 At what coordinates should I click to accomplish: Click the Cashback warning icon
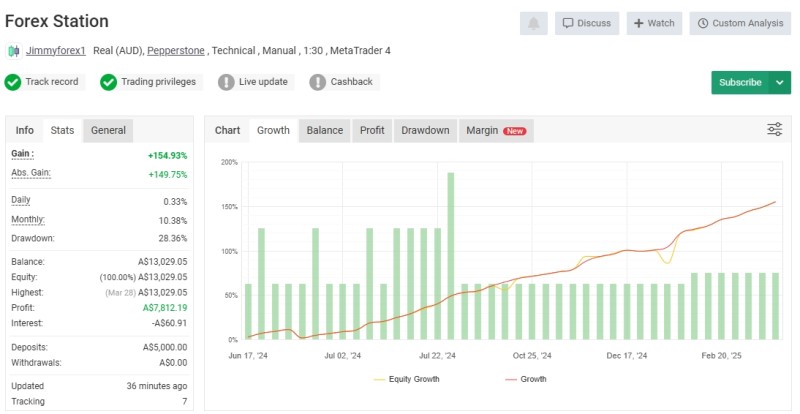point(317,82)
